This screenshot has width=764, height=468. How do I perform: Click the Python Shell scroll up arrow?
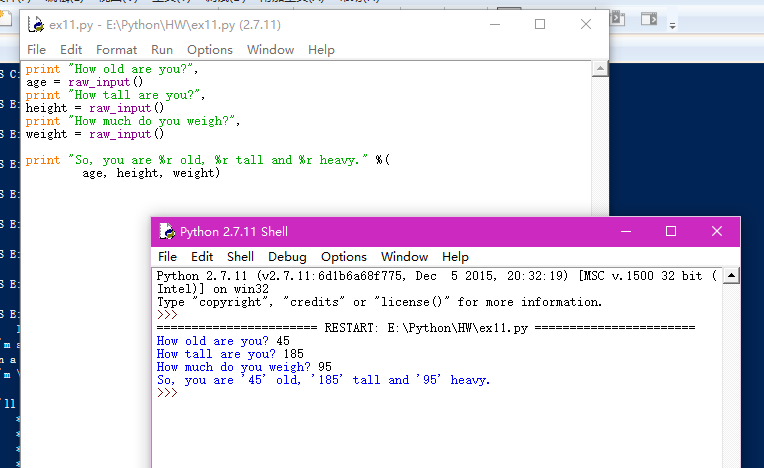pos(731,276)
